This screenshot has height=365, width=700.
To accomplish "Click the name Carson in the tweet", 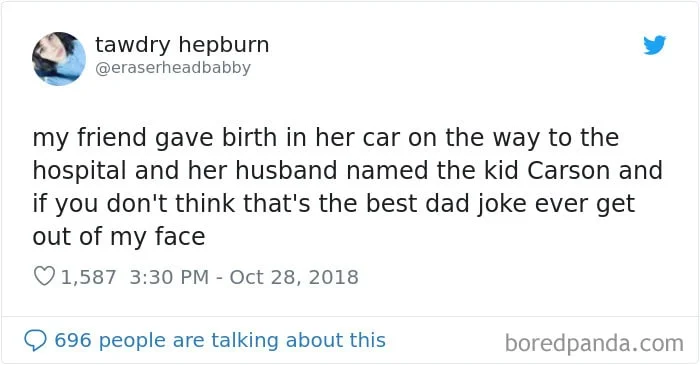I will pyautogui.click(x=568, y=171).
